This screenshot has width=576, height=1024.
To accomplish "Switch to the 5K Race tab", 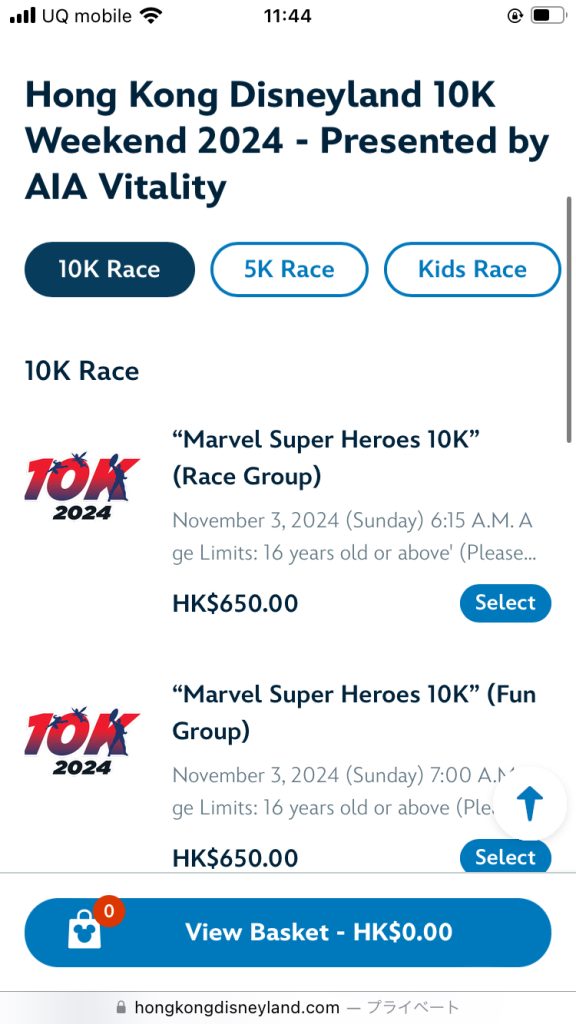I will click(x=289, y=269).
